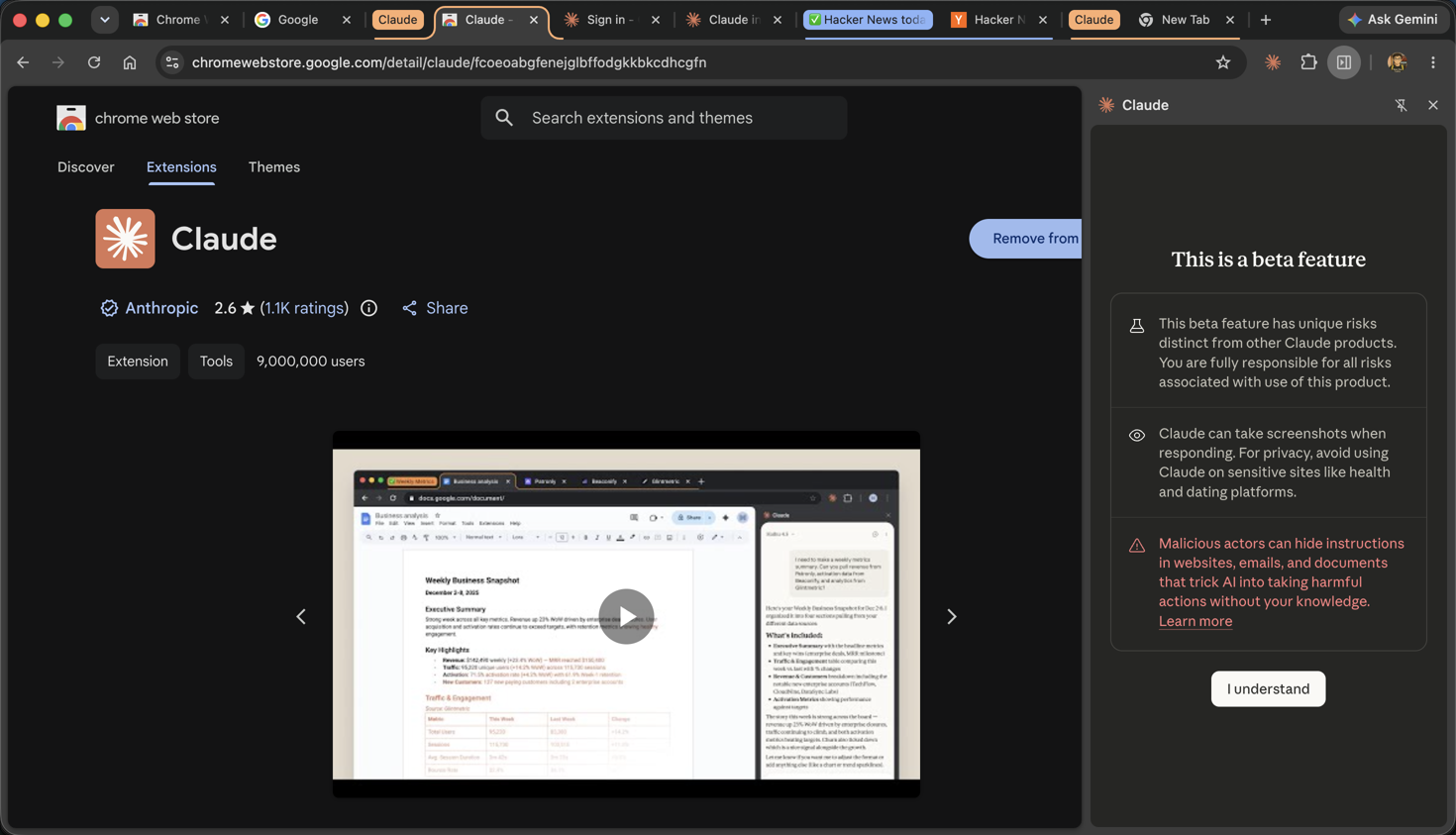This screenshot has height=835, width=1456.
Task: Open the Learn more link
Action: pyautogui.click(x=1196, y=621)
